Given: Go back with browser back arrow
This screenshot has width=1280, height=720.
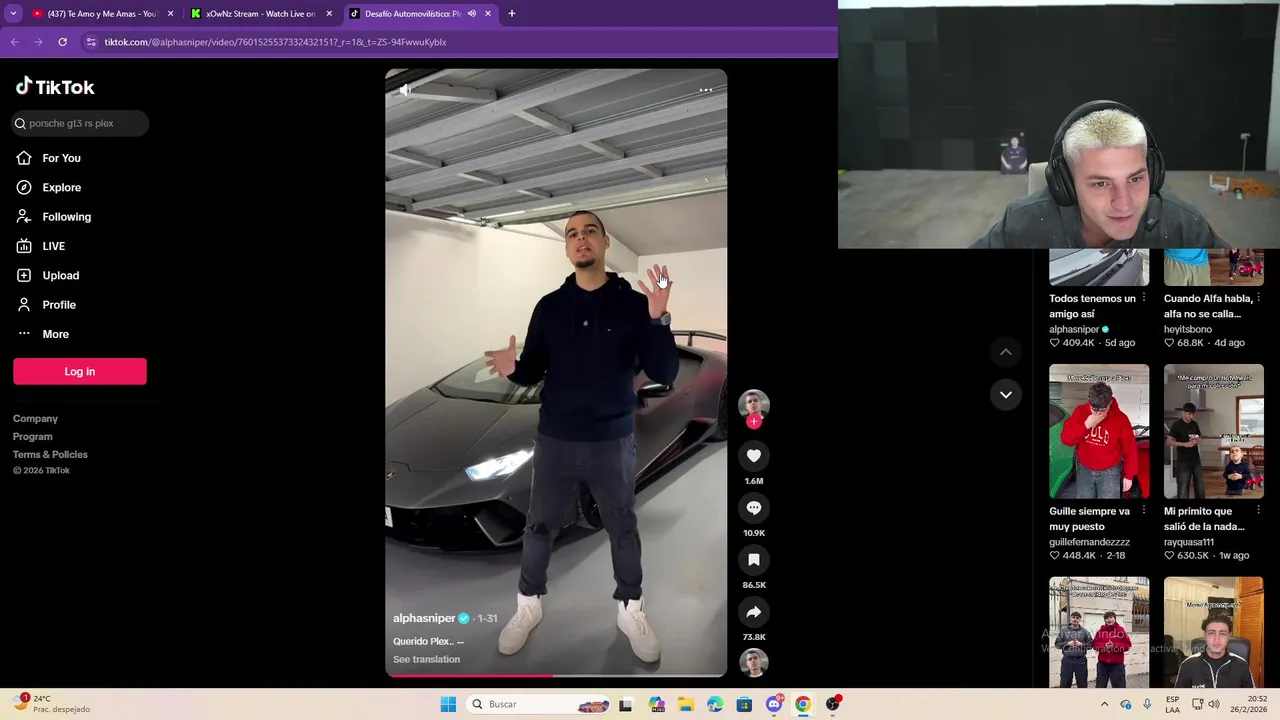Looking at the screenshot, I should pyautogui.click(x=14, y=42).
